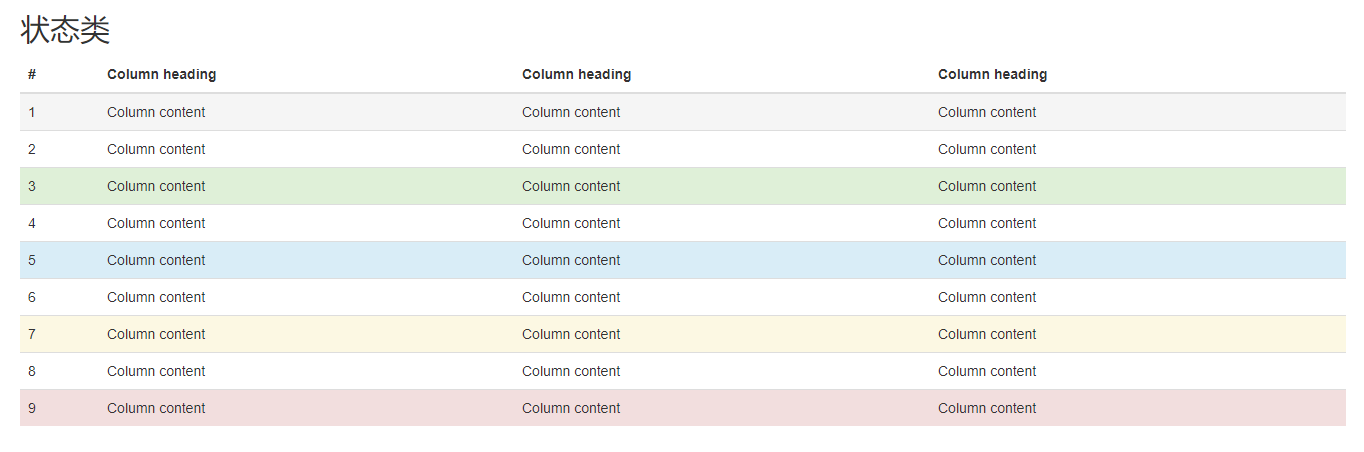
Task: Select the yellow-highlighted row 7 number
Action: pos(32,334)
